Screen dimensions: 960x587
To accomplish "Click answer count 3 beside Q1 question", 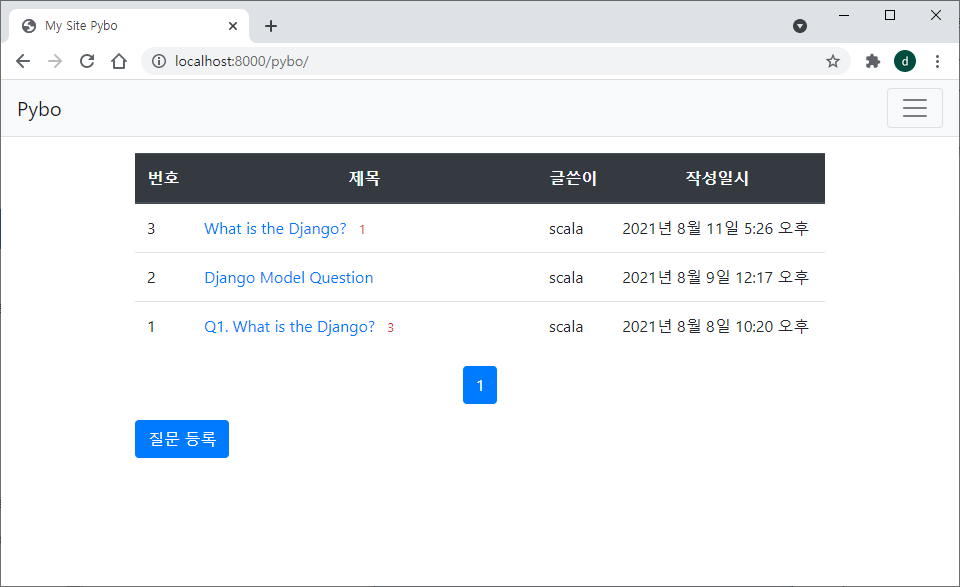I will pos(391,327).
